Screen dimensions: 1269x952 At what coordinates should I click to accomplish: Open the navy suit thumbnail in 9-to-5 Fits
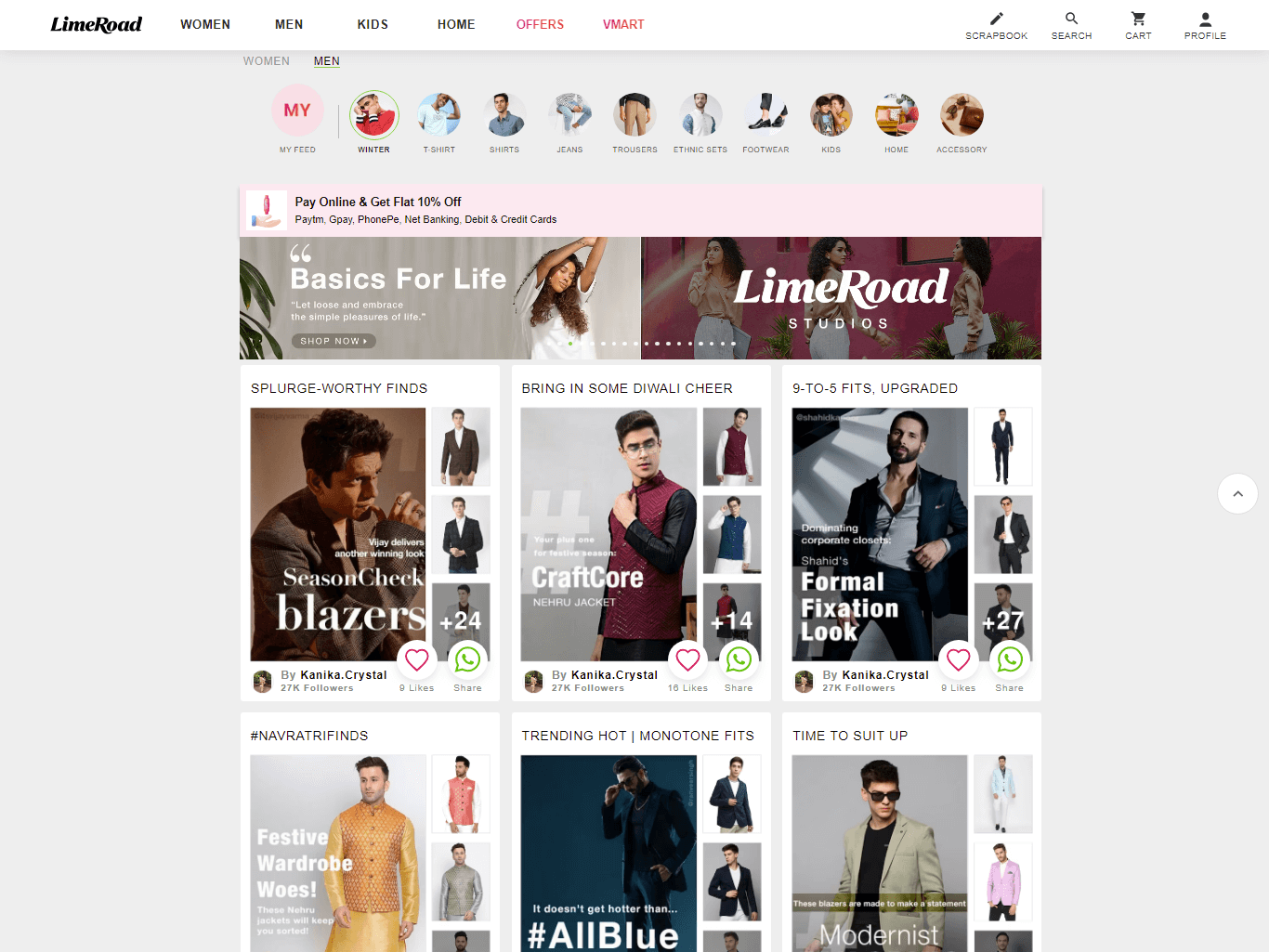tap(1003, 447)
